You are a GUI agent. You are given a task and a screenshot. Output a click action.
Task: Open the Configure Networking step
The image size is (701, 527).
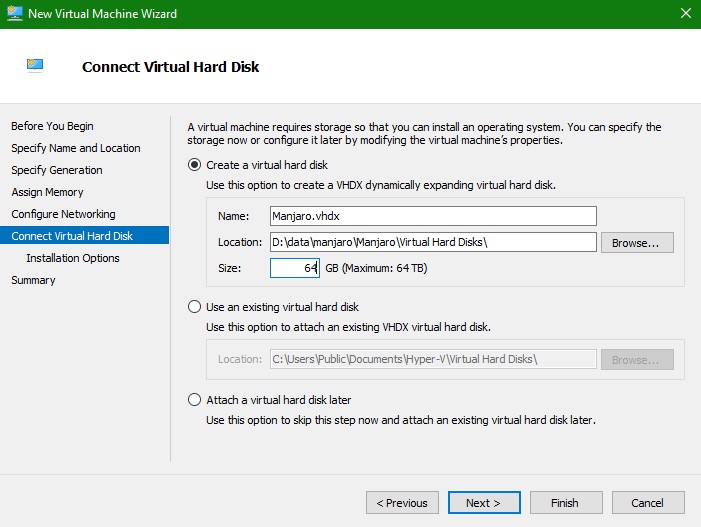(x=63, y=214)
